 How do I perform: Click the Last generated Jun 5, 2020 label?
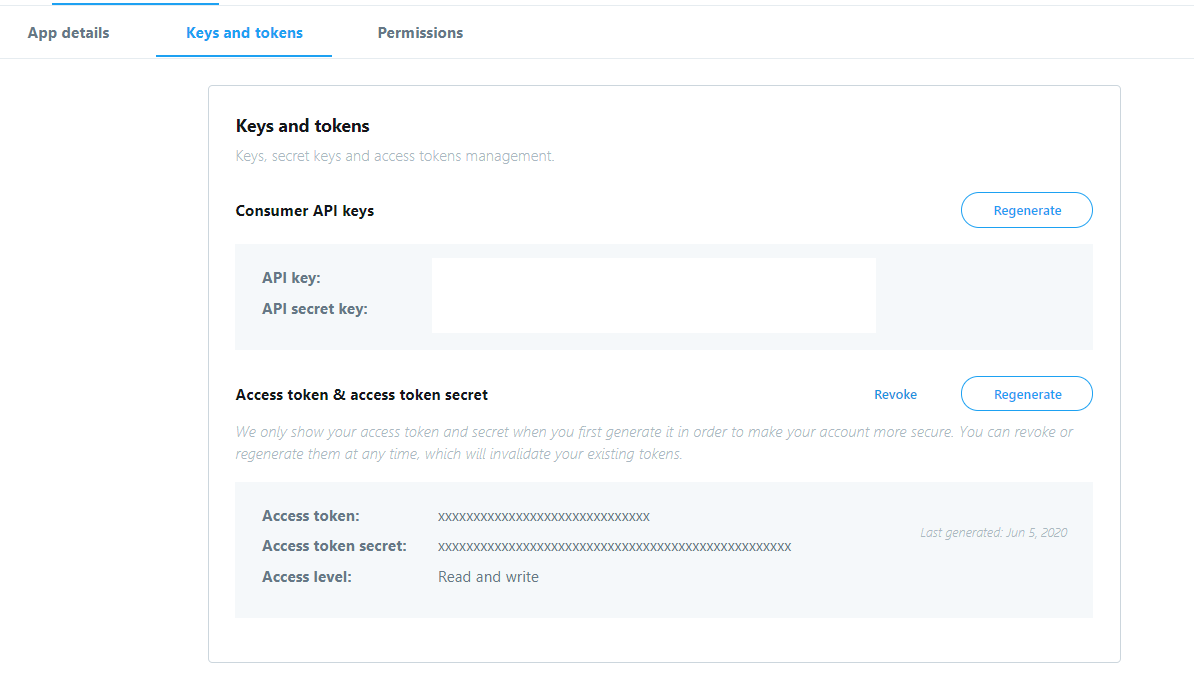pyautogui.click(x=993, y=532)
